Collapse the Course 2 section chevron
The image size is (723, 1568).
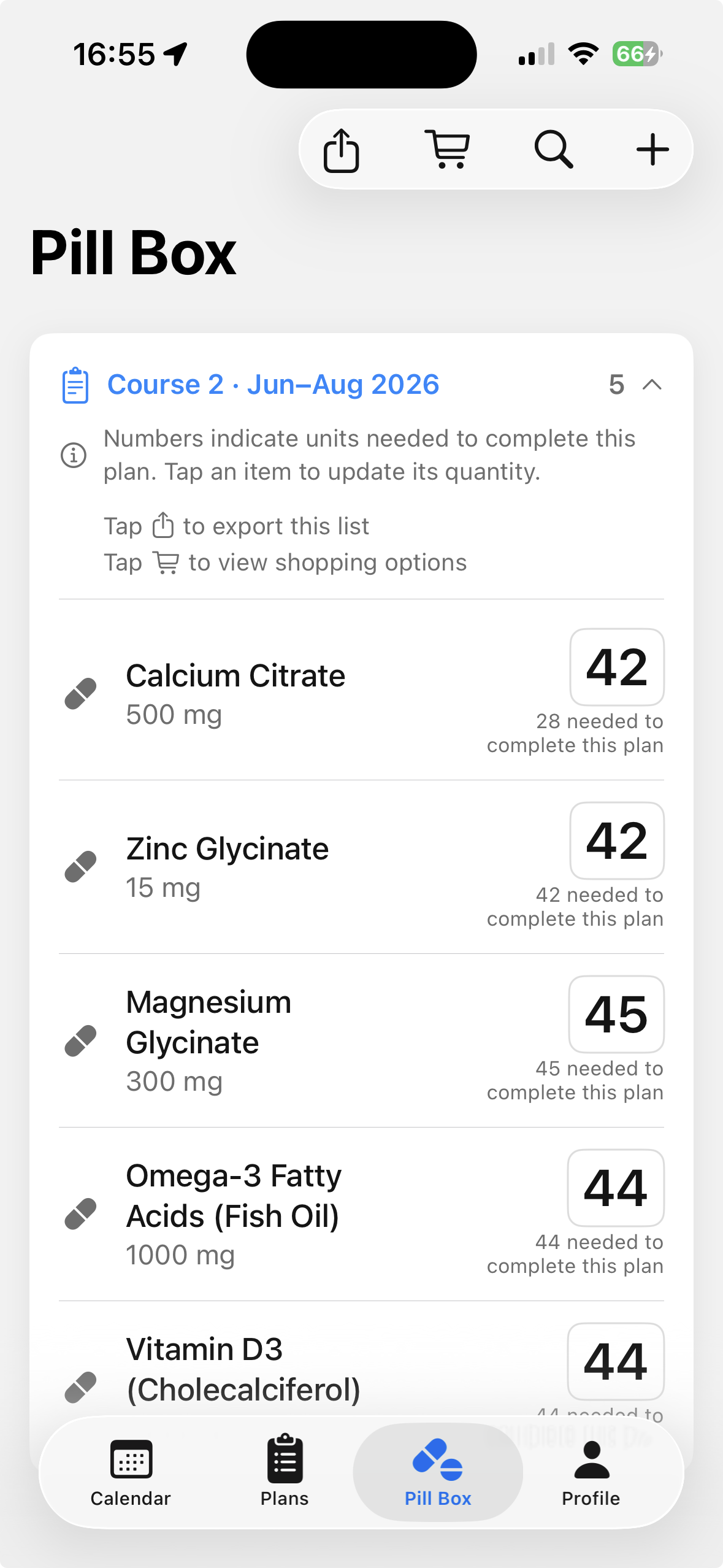(652, 385)
